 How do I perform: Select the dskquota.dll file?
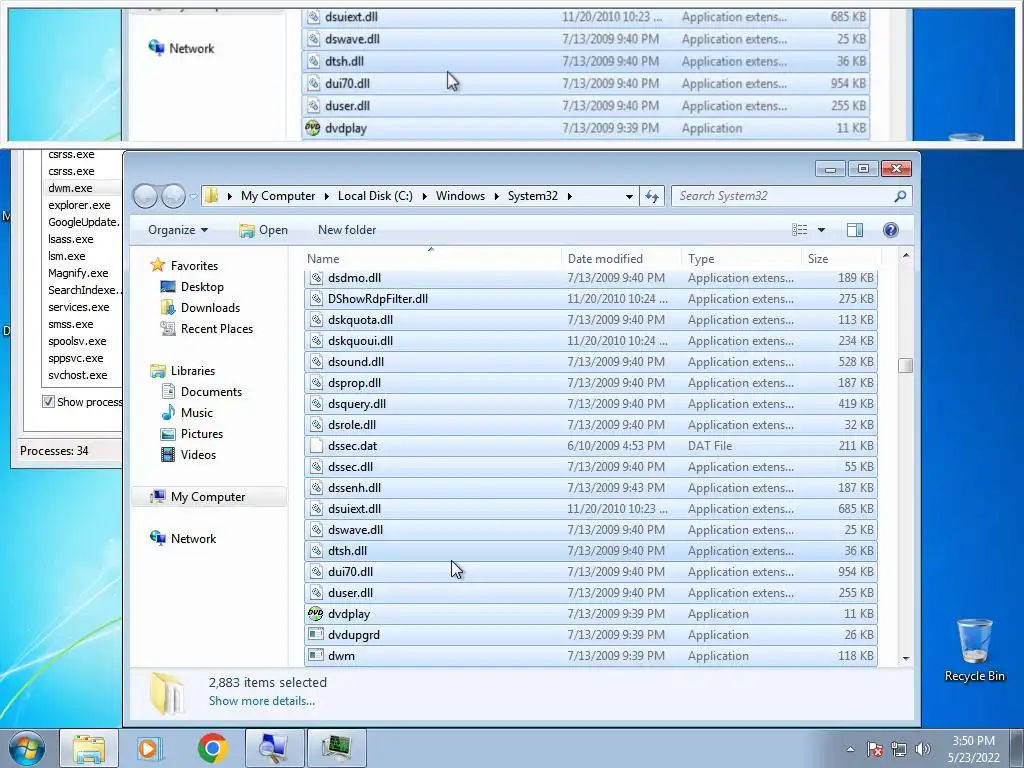point(591,319)
